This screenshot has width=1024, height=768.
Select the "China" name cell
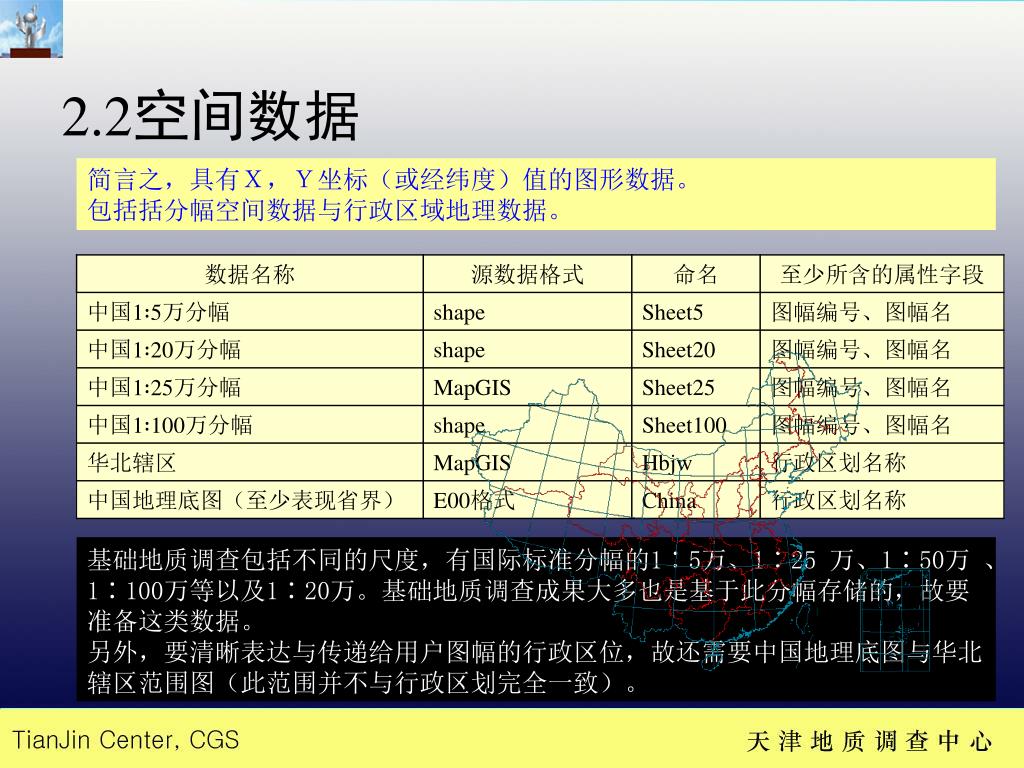(696, 500)
